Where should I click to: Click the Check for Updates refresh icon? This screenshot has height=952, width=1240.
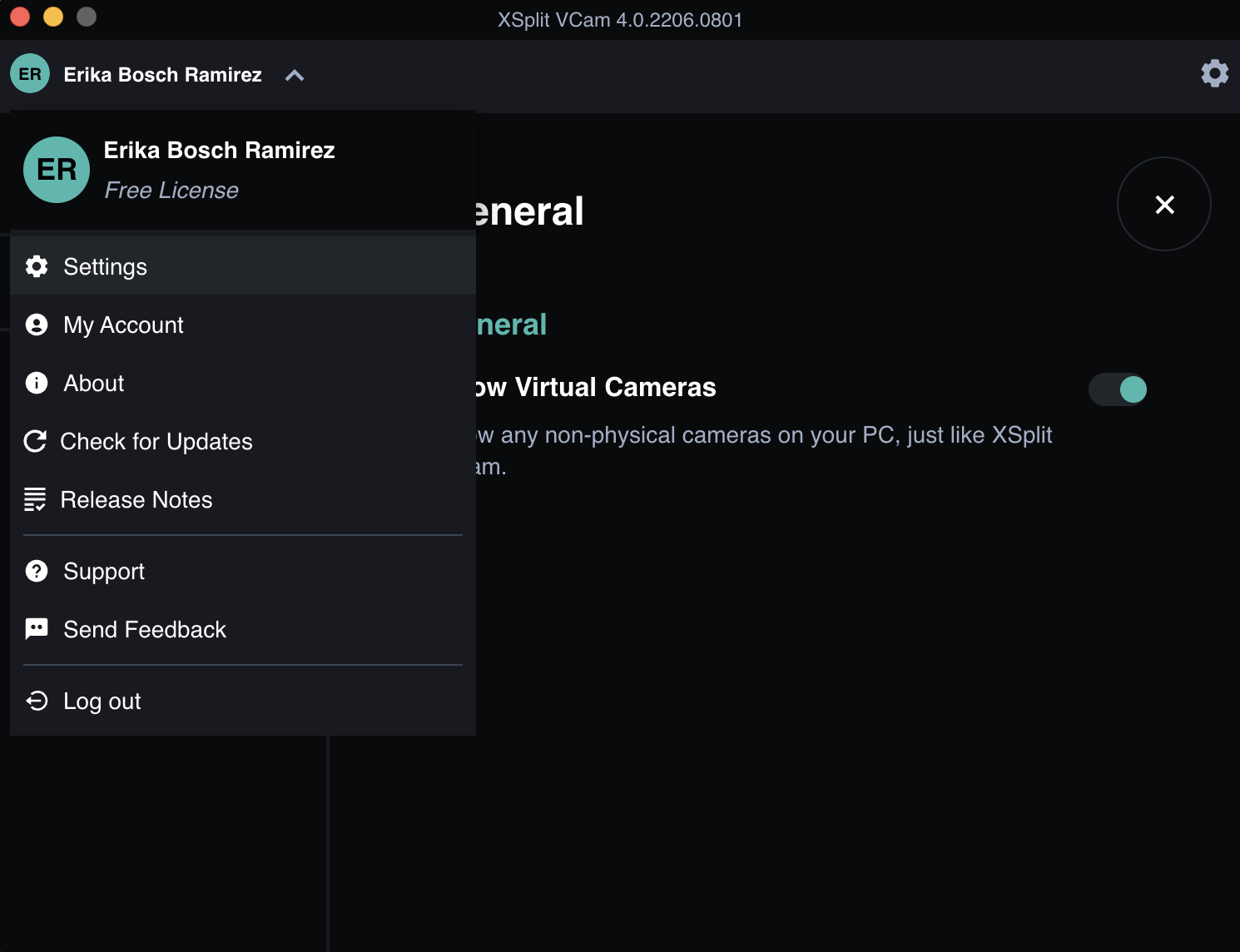pos(35,441)
